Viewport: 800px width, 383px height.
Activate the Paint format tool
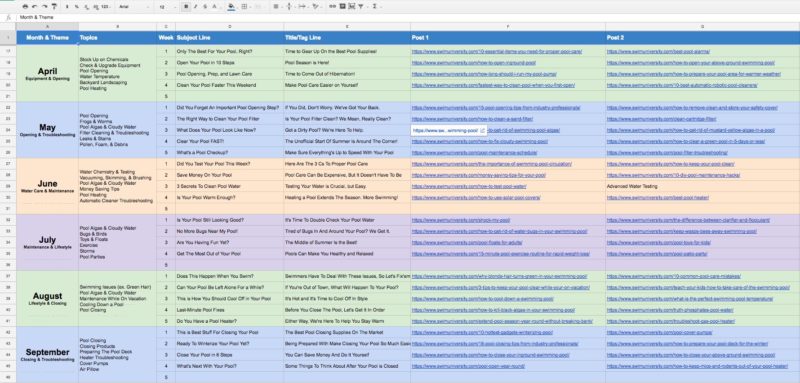click(54, 7)
